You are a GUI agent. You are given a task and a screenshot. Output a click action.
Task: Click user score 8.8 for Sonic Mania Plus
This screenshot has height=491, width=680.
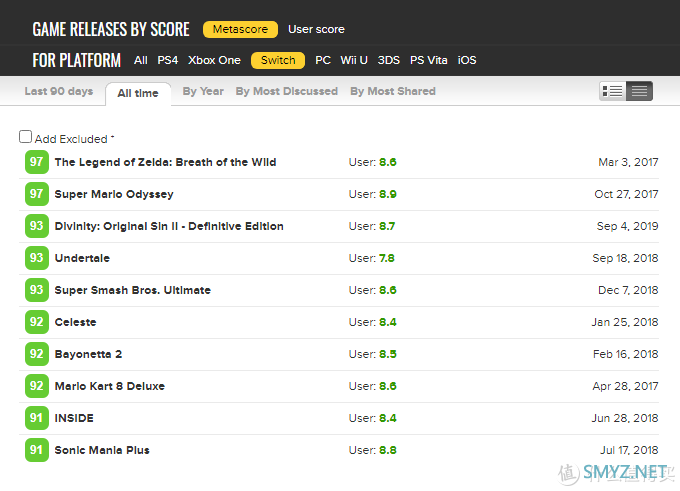pos(388,450)
